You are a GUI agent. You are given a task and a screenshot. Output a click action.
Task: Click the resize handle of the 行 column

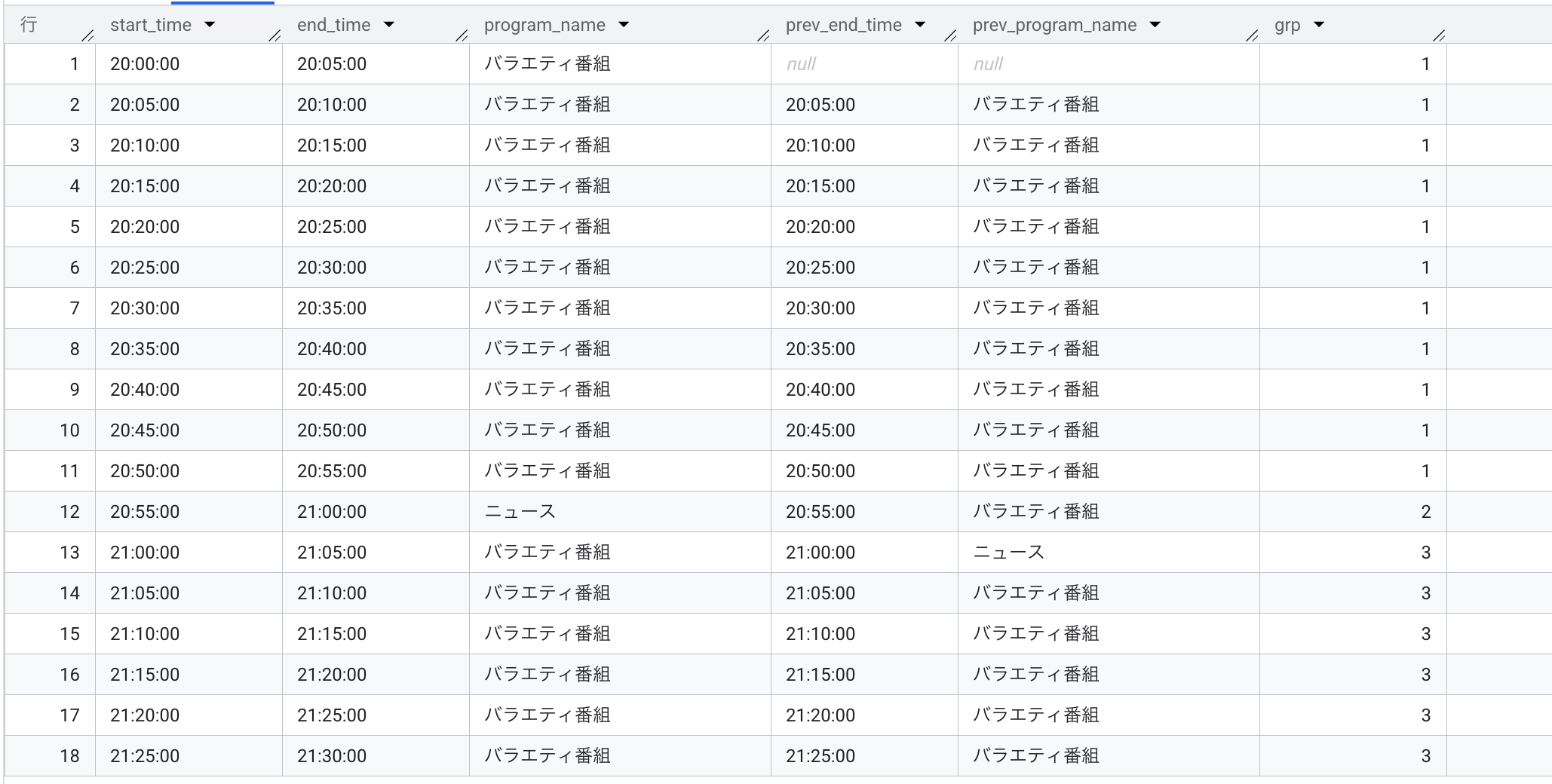[87, 35]
